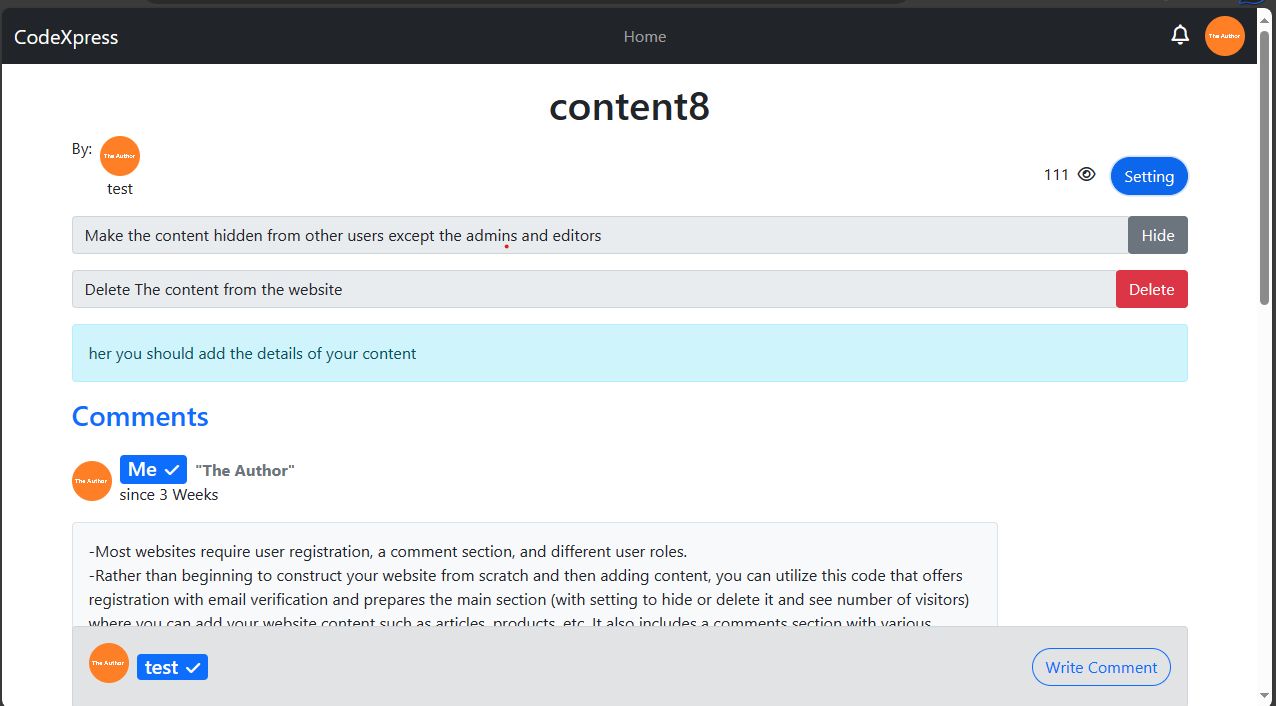Go to the Home nav item
Viewport: 1276px width, 706px height.
(645, 37)
